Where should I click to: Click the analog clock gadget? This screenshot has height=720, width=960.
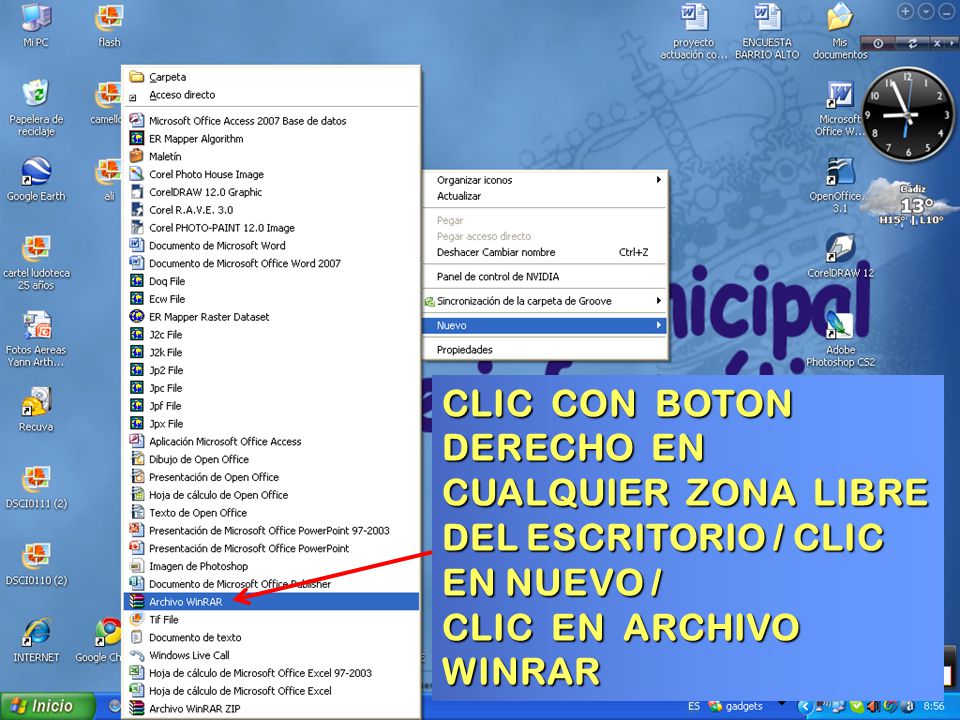coord(907,114)
